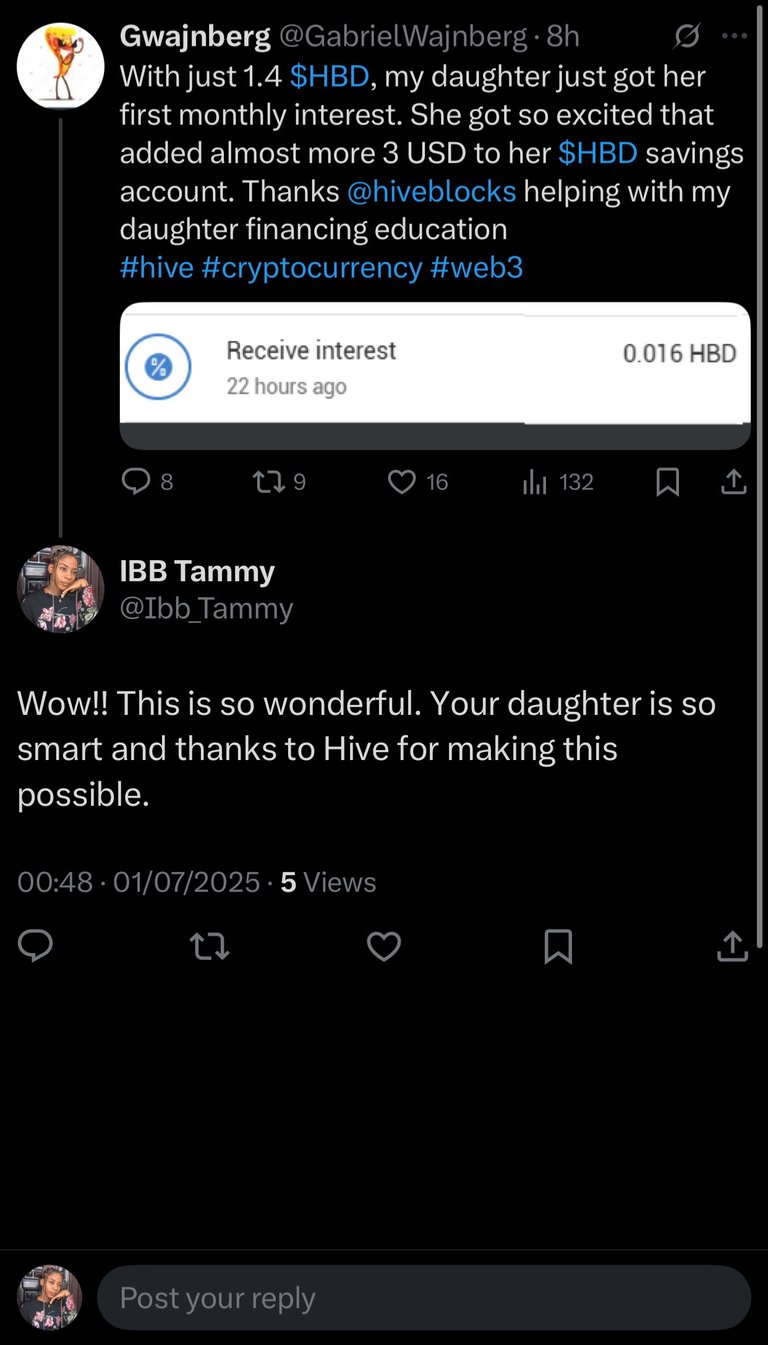
Task: Open Gwajnberg's profile avatar
Action: tap(61, 66)
